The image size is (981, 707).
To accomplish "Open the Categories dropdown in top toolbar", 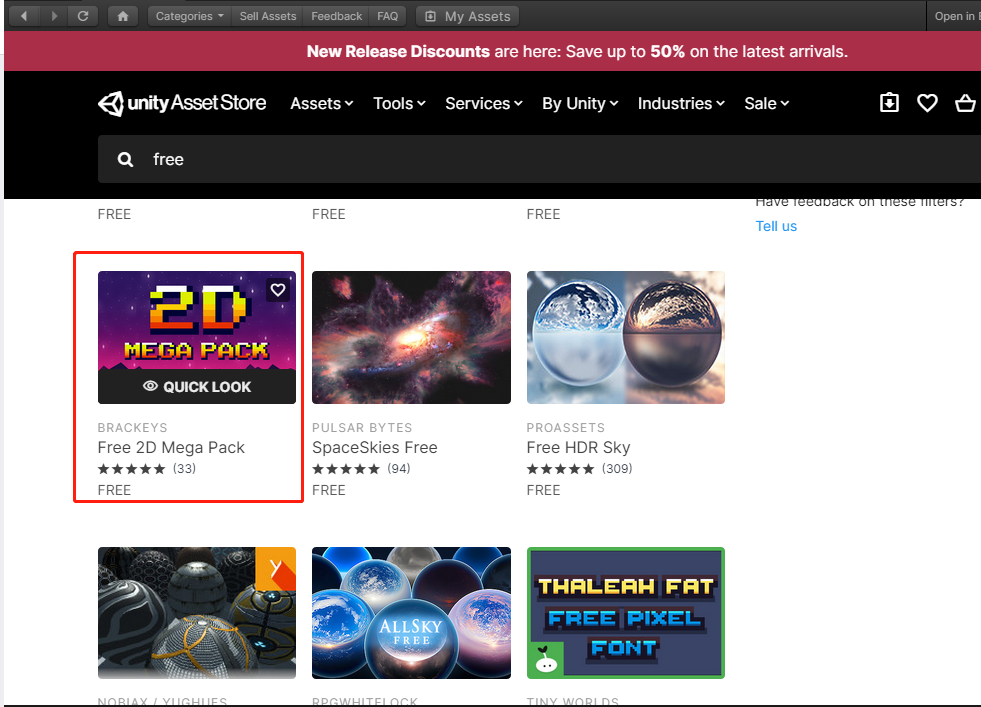I will click(x=189, y=16).
